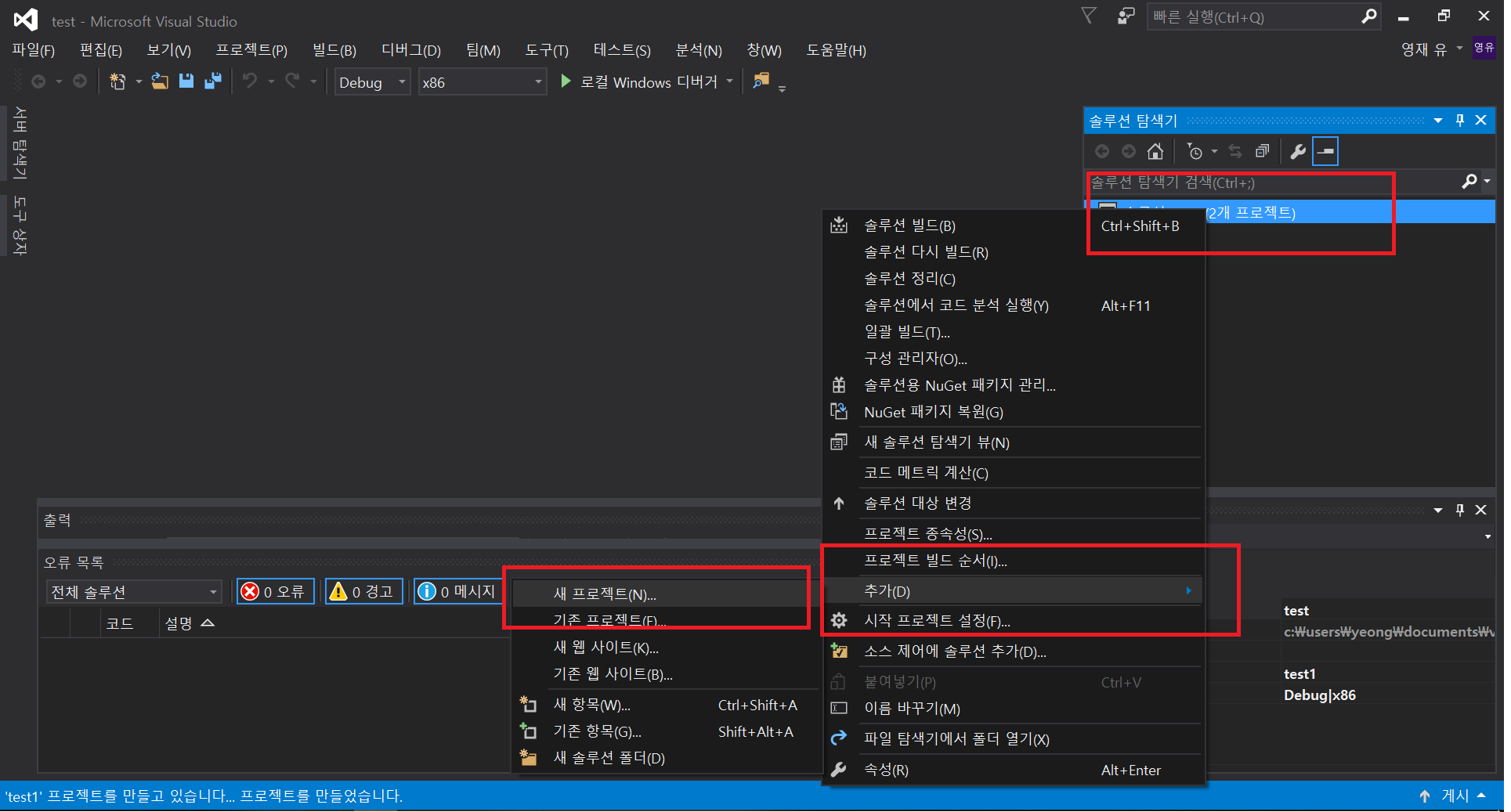Click the Find in Files toolbar icon

click(x=761, y=81)
